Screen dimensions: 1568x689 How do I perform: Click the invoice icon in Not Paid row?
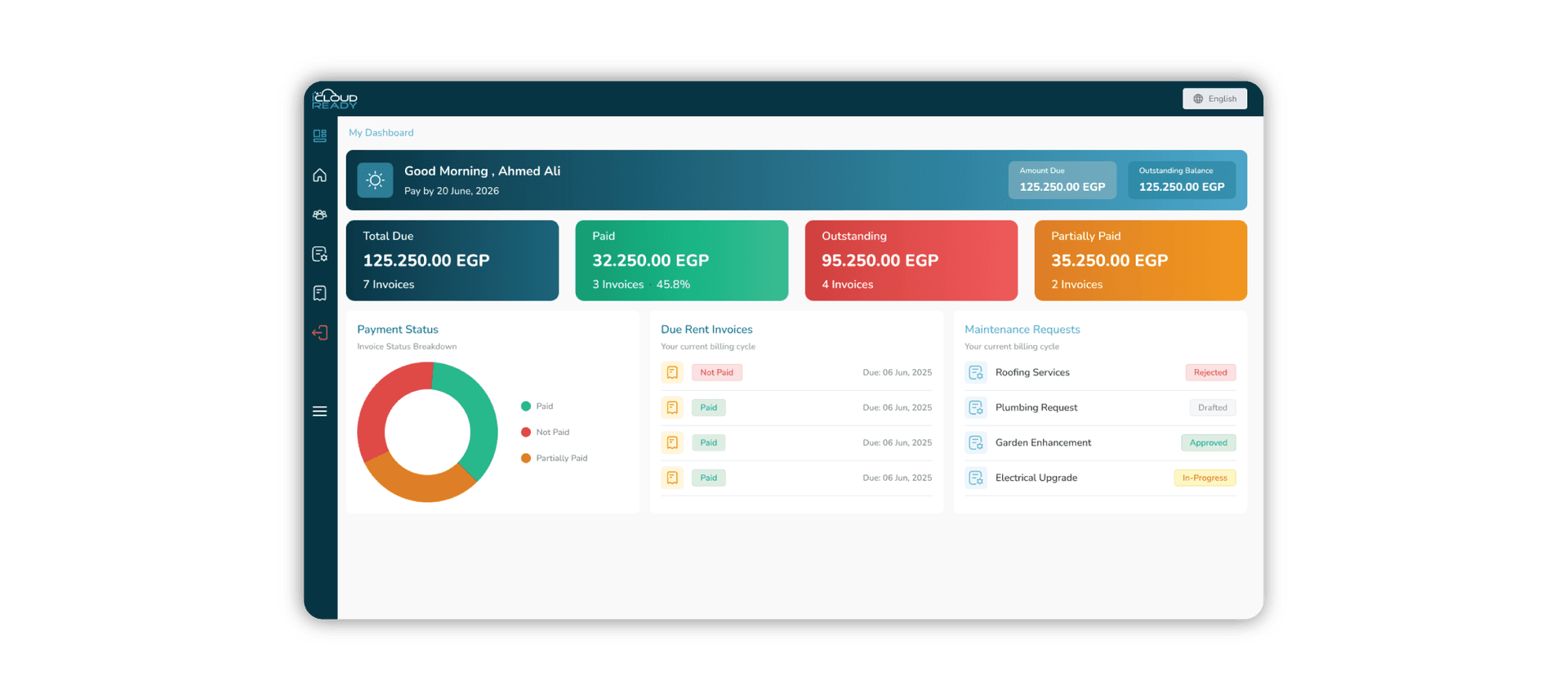point(672,372)
